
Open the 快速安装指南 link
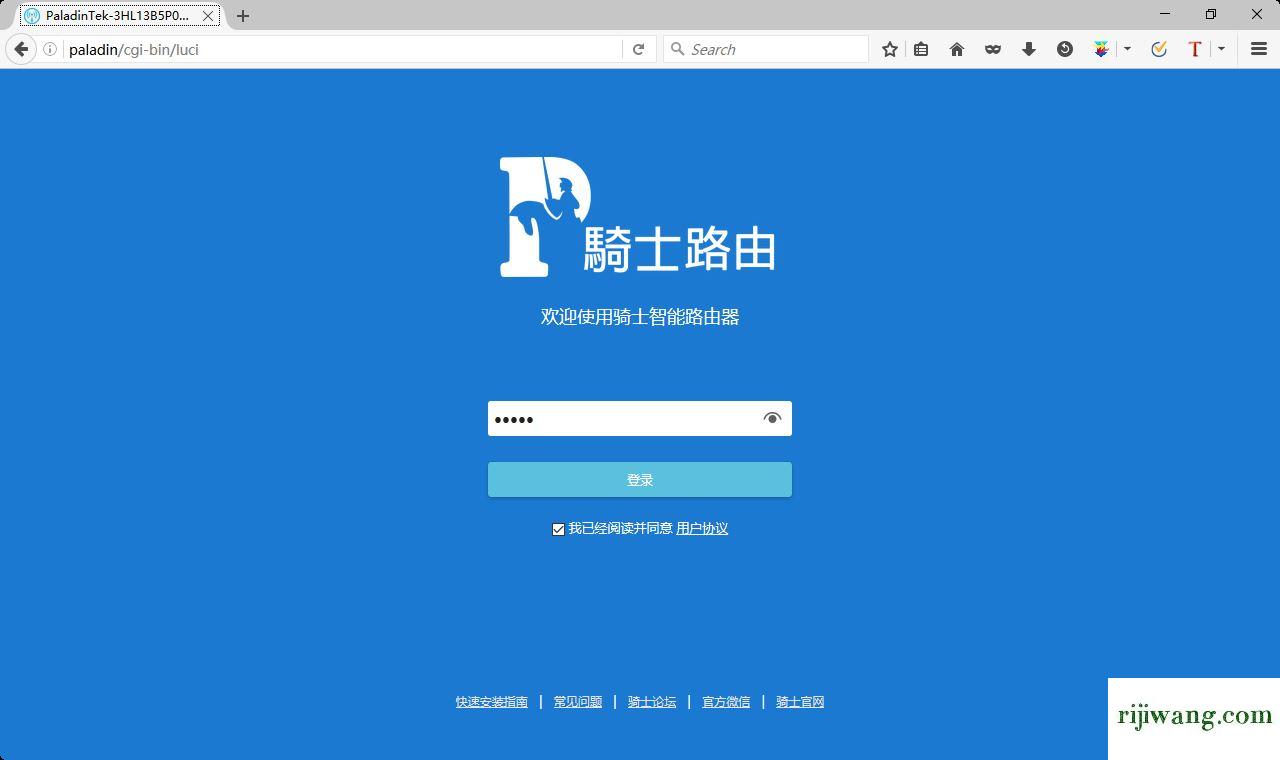[492, 702]
